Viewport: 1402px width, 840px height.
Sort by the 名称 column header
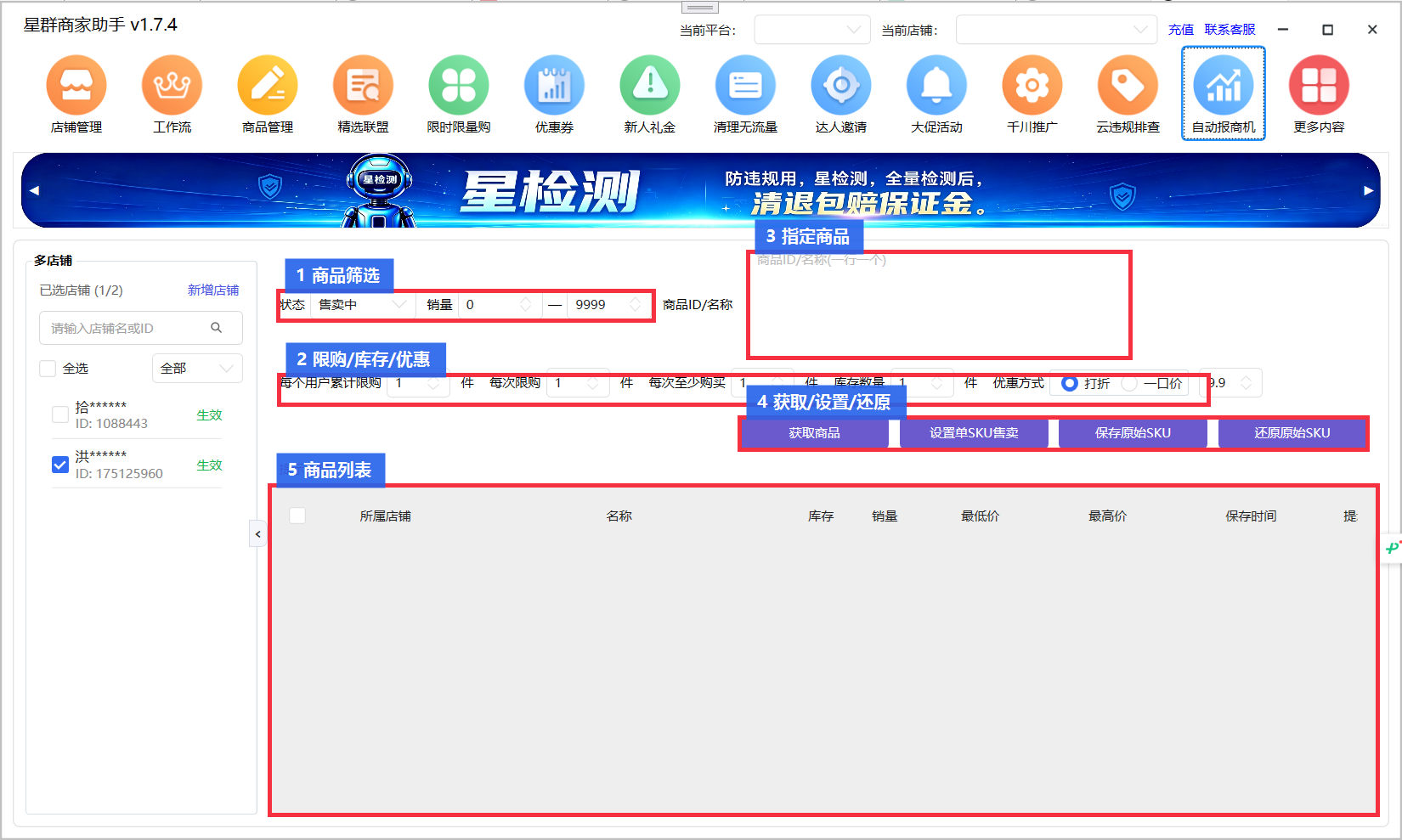[x=619, y=516]
